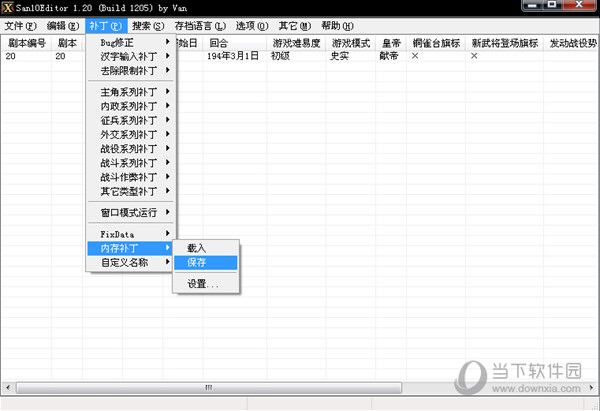Expand the 战斗作弊补丁 submenu

pos(130,177)
